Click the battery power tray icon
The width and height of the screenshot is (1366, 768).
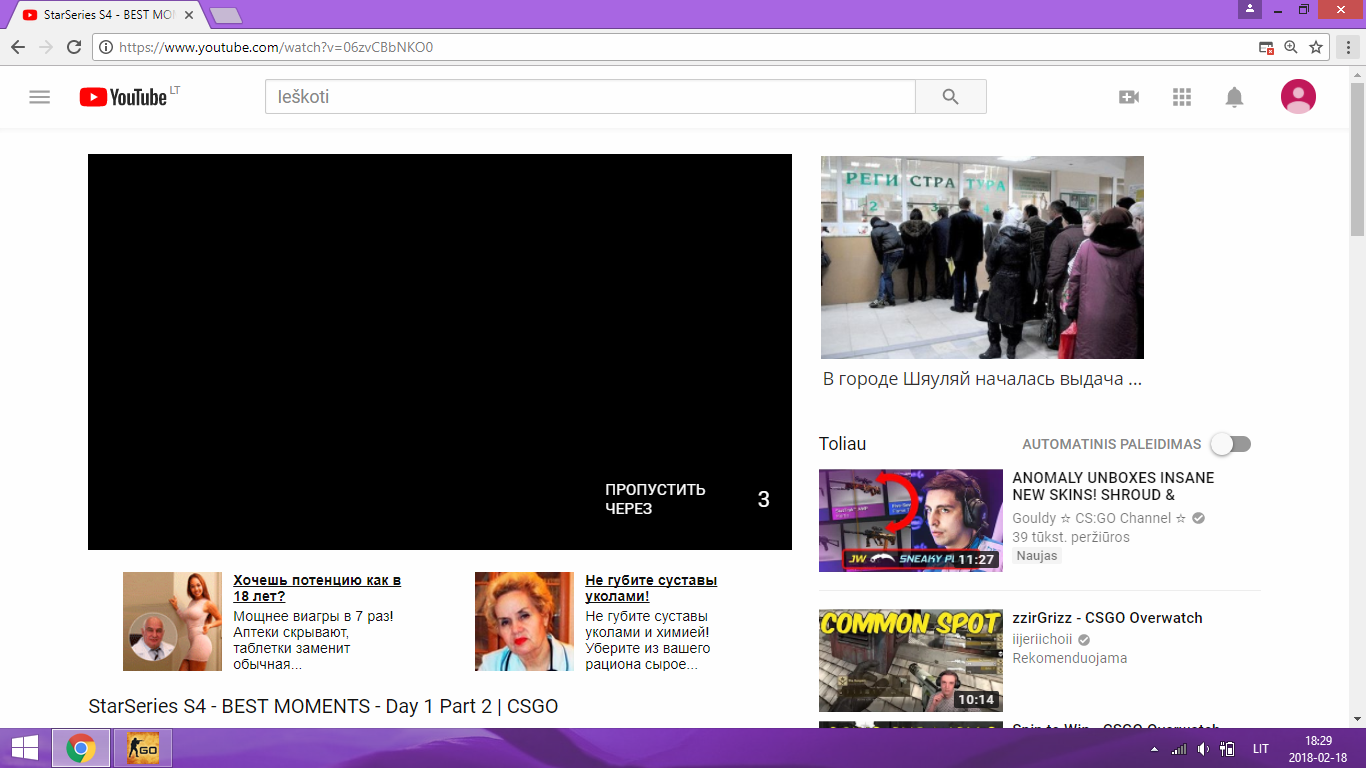pos(1229,749)
